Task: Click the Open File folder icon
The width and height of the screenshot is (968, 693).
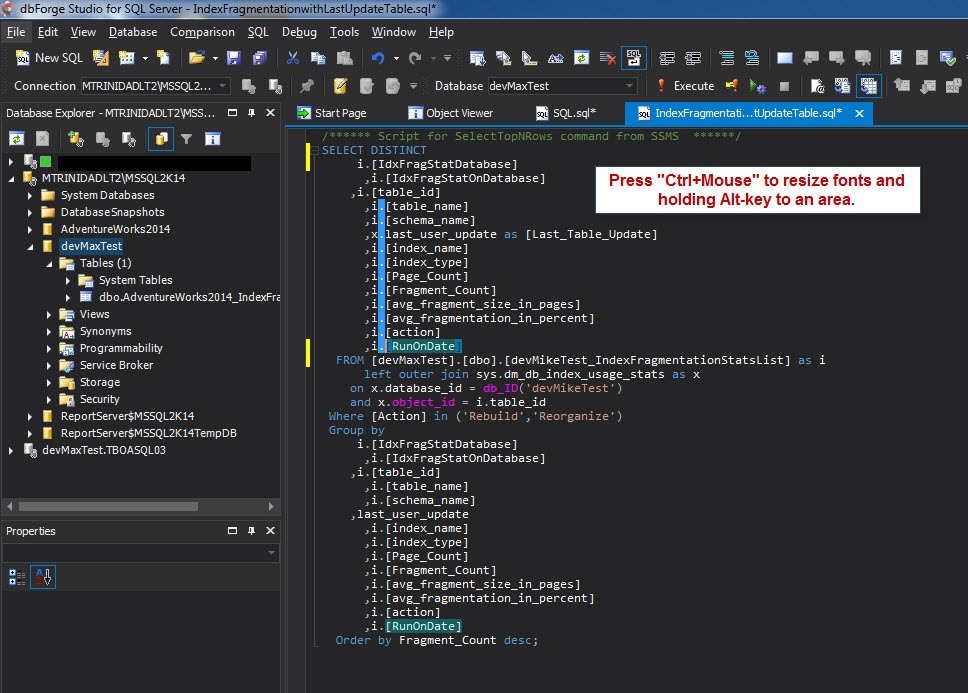Action: pyautogui.click(x=197, y=58)
